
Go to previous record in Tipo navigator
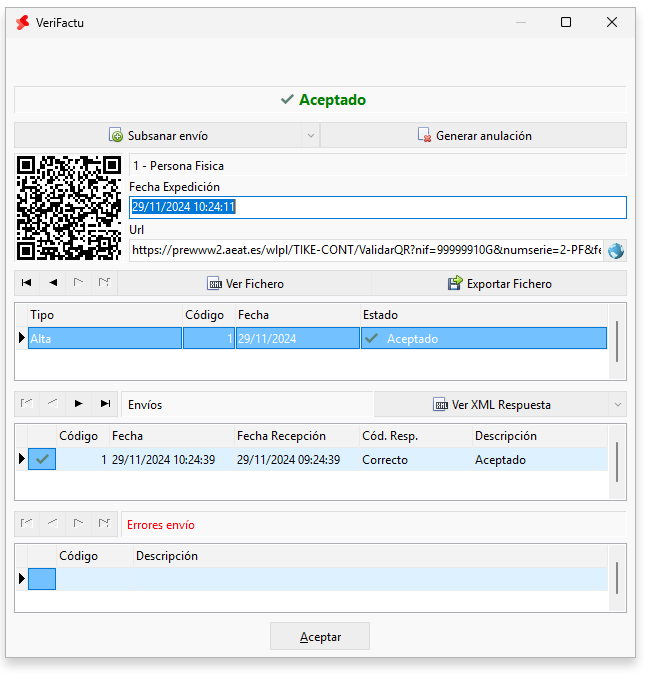pyautogui.click(x=53, y=284)
